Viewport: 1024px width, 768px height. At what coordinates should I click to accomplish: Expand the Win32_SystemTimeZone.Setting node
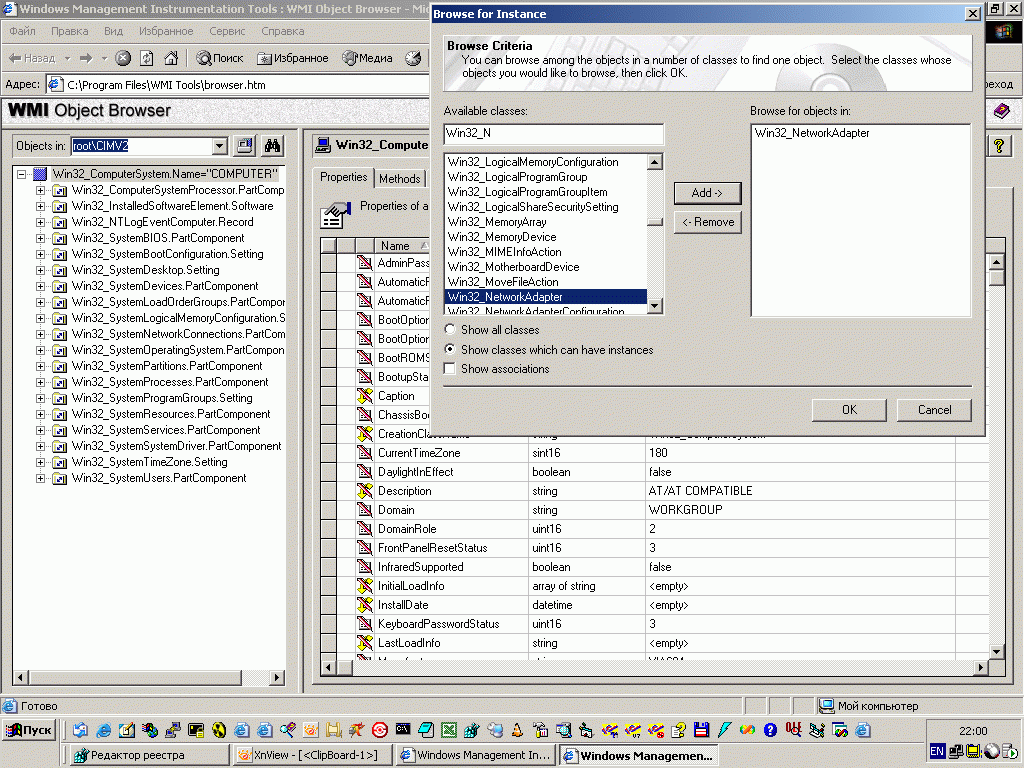coord(40,462)
